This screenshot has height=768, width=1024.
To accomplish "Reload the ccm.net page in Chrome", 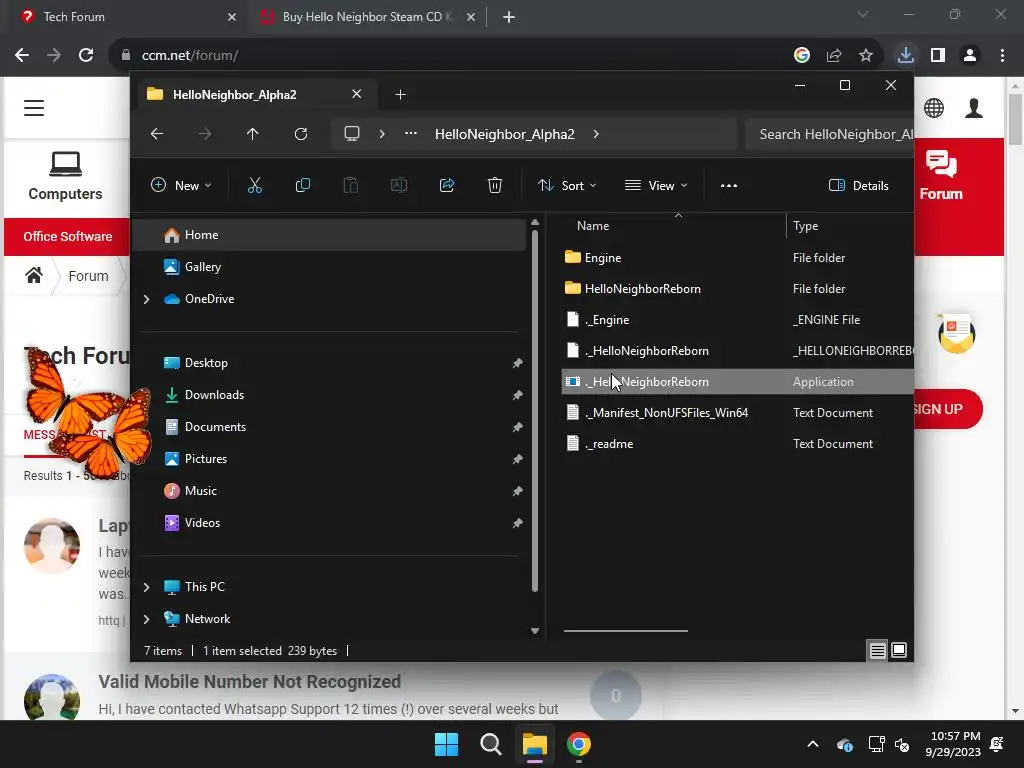I will click(x=86, y=56).
